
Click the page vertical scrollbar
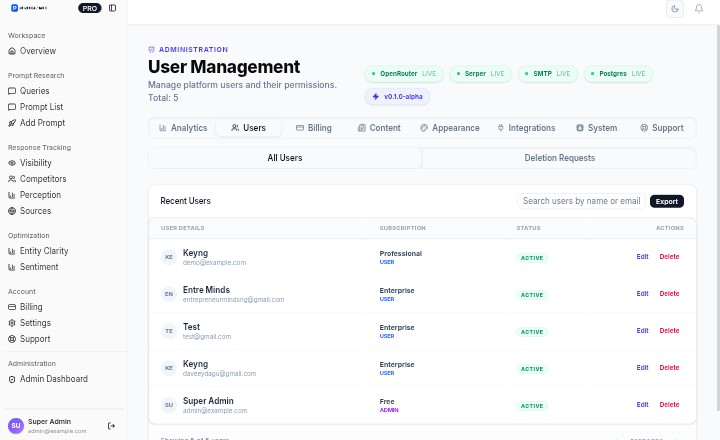coord(718,218)
